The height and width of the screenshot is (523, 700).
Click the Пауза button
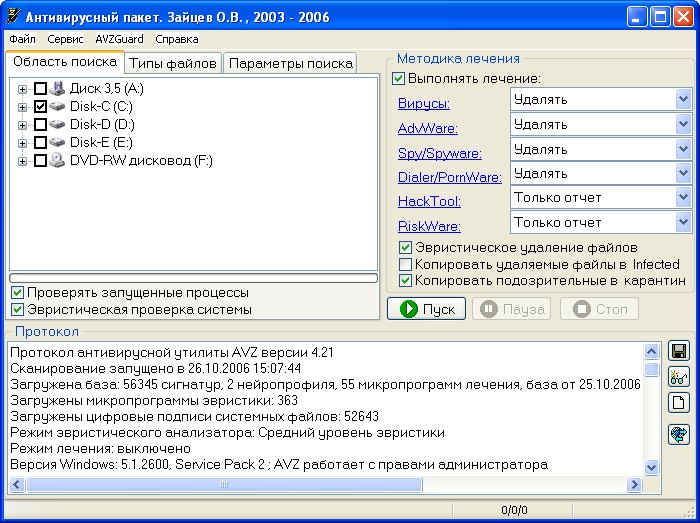coord(512,309)
